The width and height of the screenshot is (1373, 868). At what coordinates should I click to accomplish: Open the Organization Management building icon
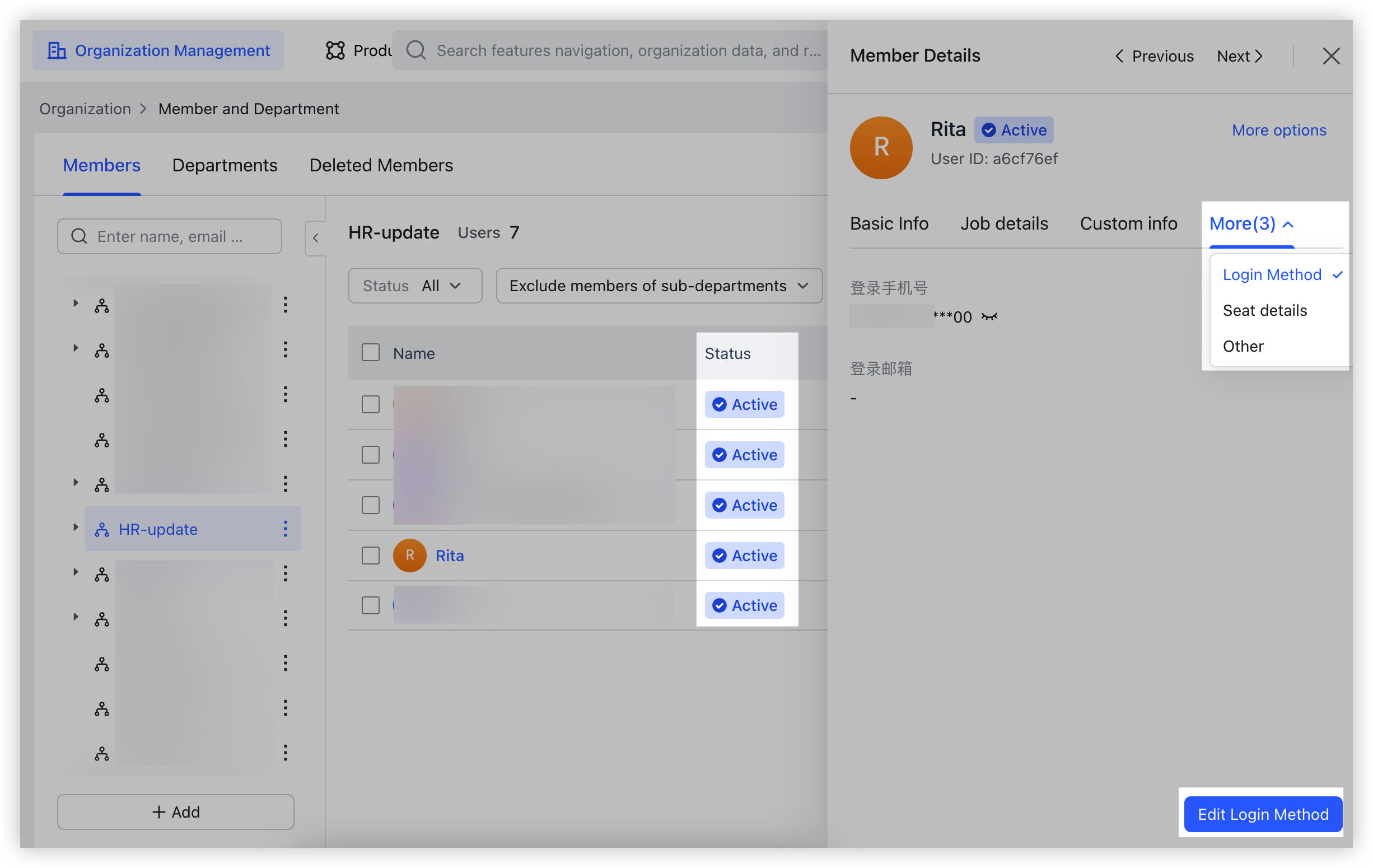(x=57, y=51)
